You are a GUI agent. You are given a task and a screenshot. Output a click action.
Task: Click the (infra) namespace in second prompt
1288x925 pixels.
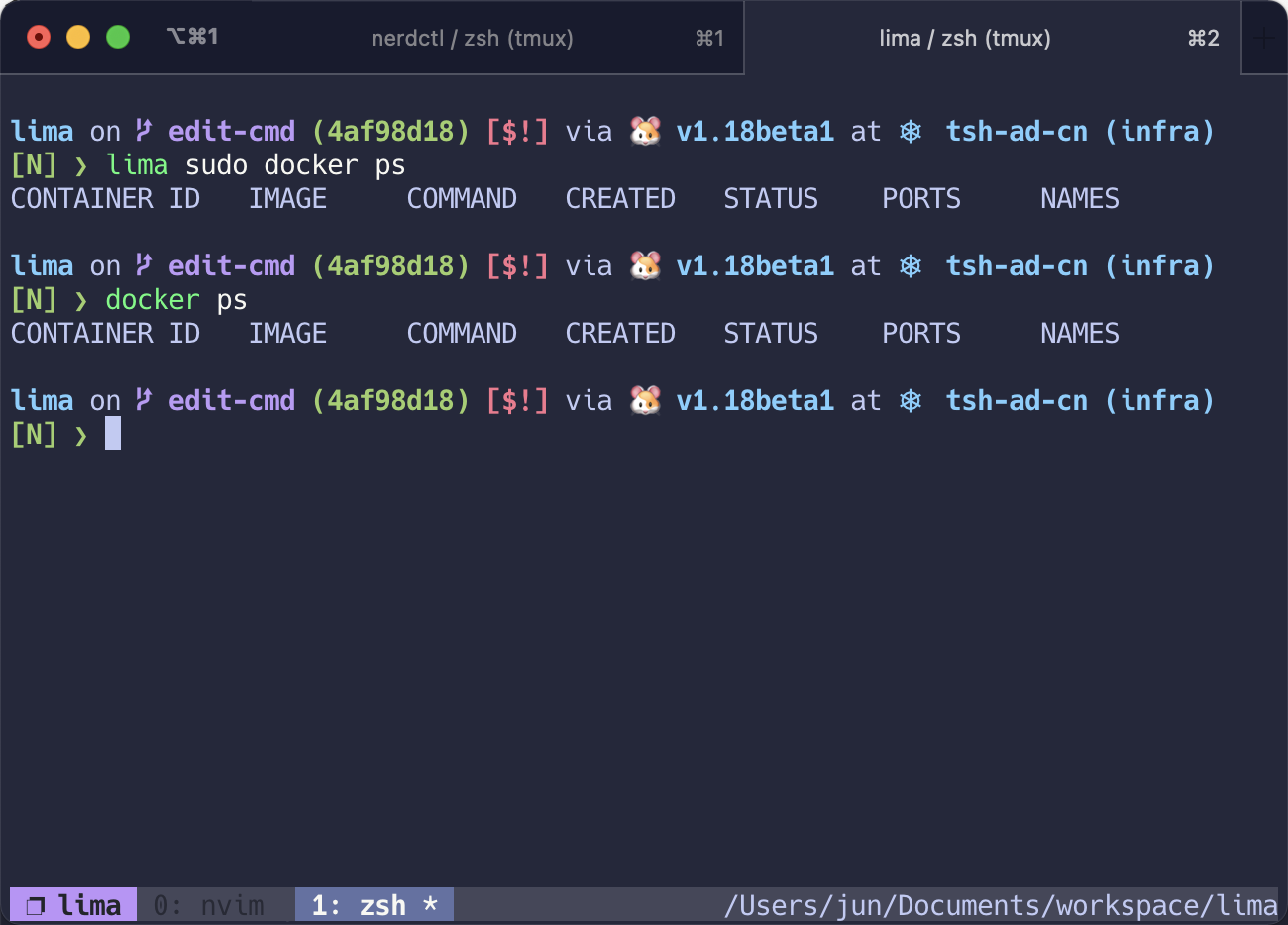(x=1159, y=265)
